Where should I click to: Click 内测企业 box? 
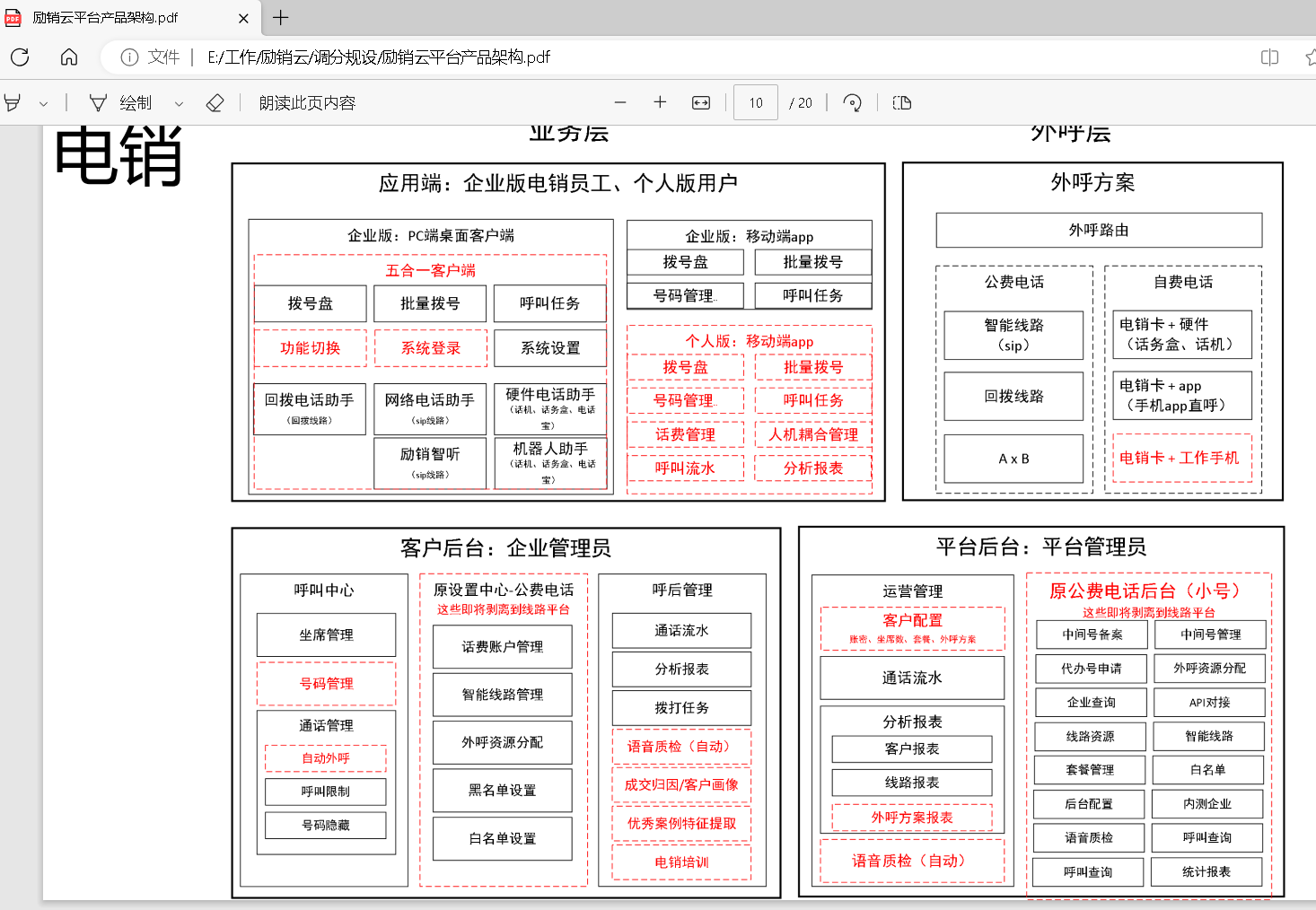(1207, 804)
